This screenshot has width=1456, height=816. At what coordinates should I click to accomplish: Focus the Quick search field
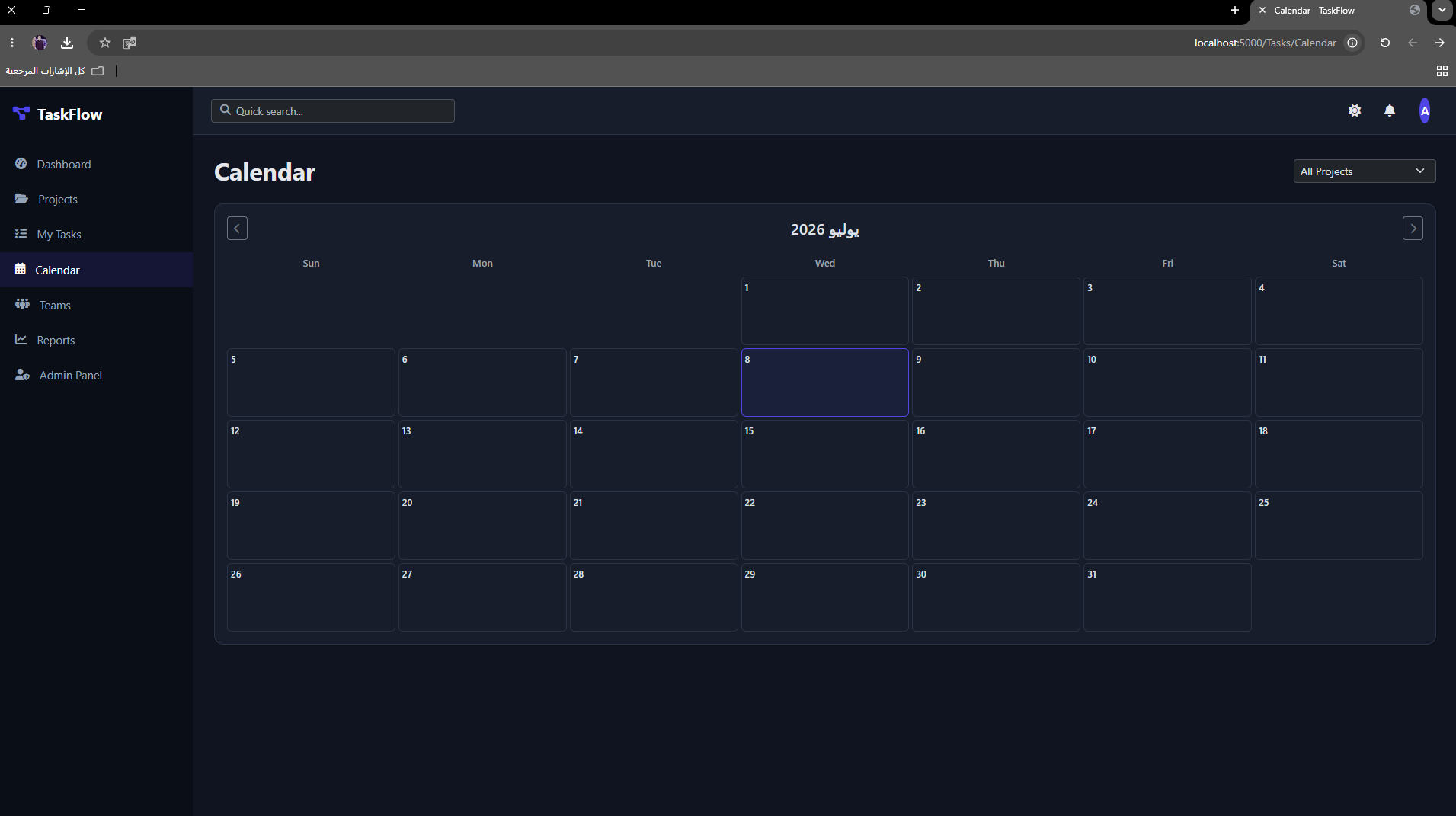333,111
